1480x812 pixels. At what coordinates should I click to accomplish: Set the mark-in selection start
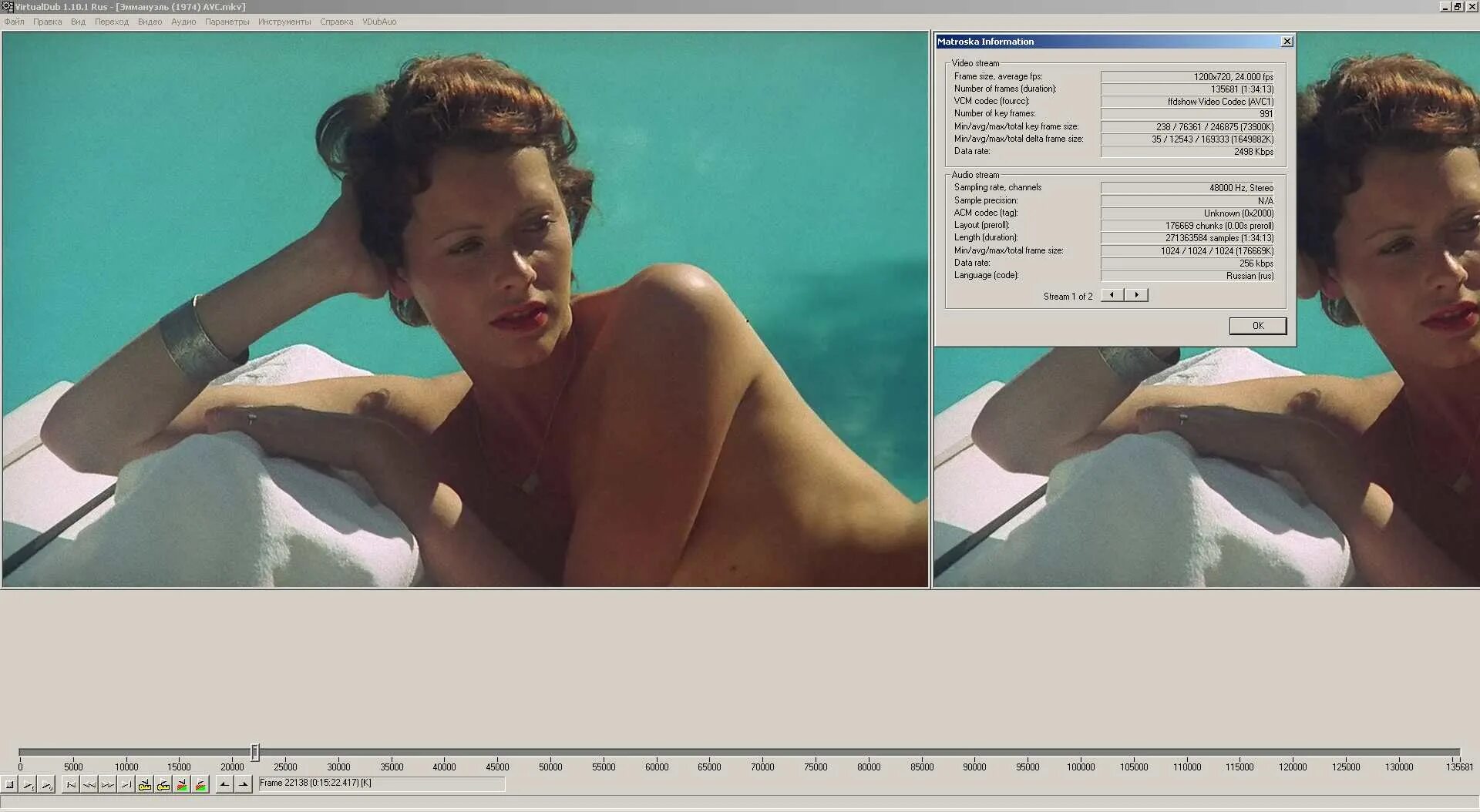tap(224, 784)
